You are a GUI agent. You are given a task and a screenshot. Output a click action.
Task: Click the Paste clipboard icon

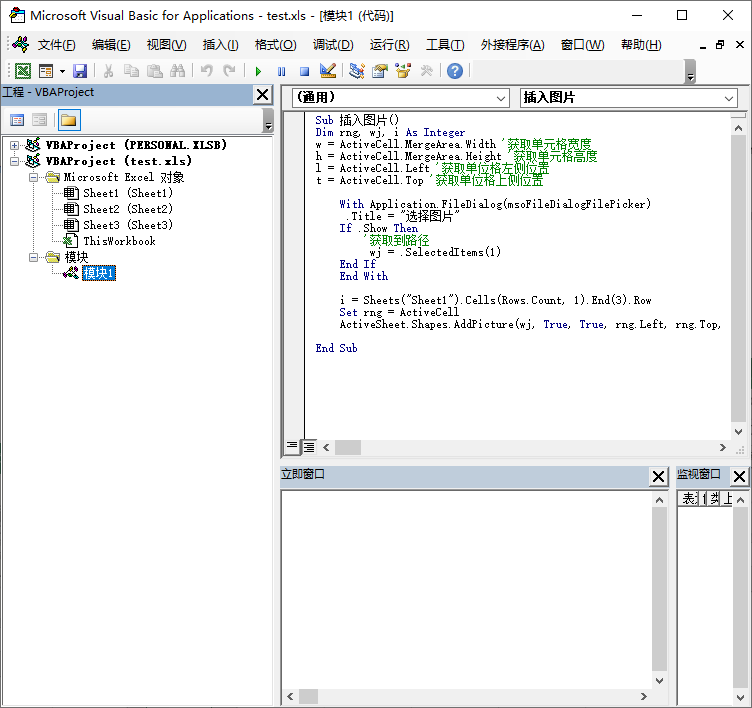coord(154,71)
